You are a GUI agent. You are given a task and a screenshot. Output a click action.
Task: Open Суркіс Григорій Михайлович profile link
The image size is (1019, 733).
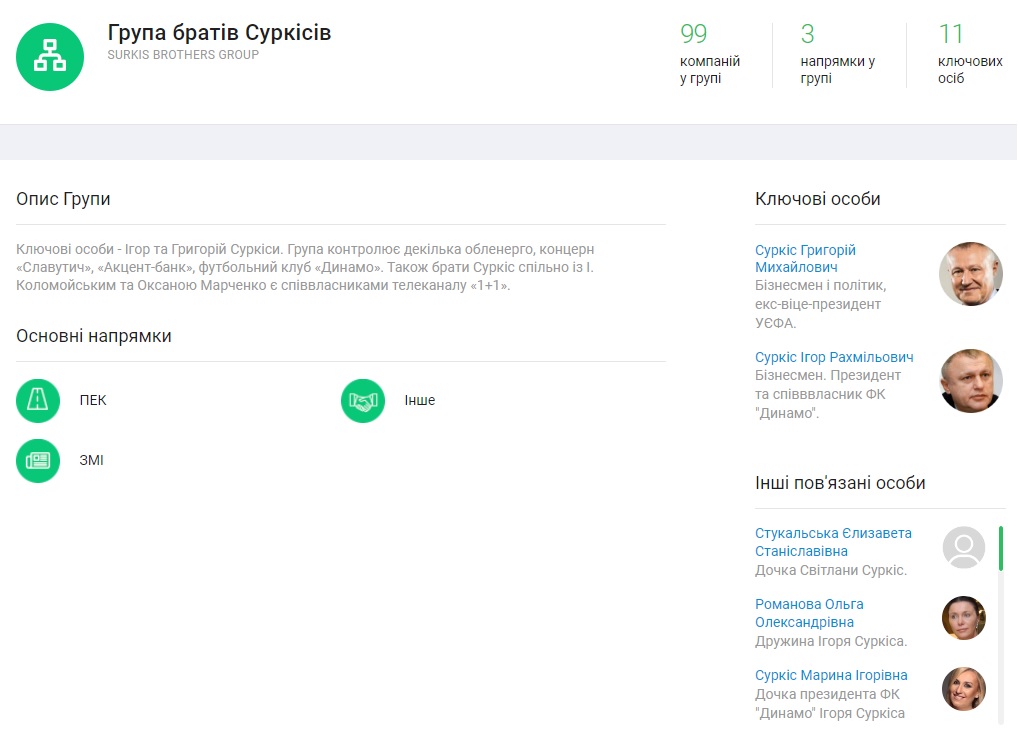click(805, 258)
